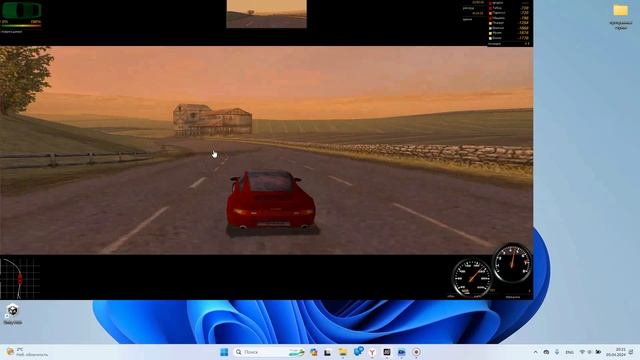Click the speedometer gauge in the game HUD
This screenshot has height=360, width=640.
coord(472,278)
